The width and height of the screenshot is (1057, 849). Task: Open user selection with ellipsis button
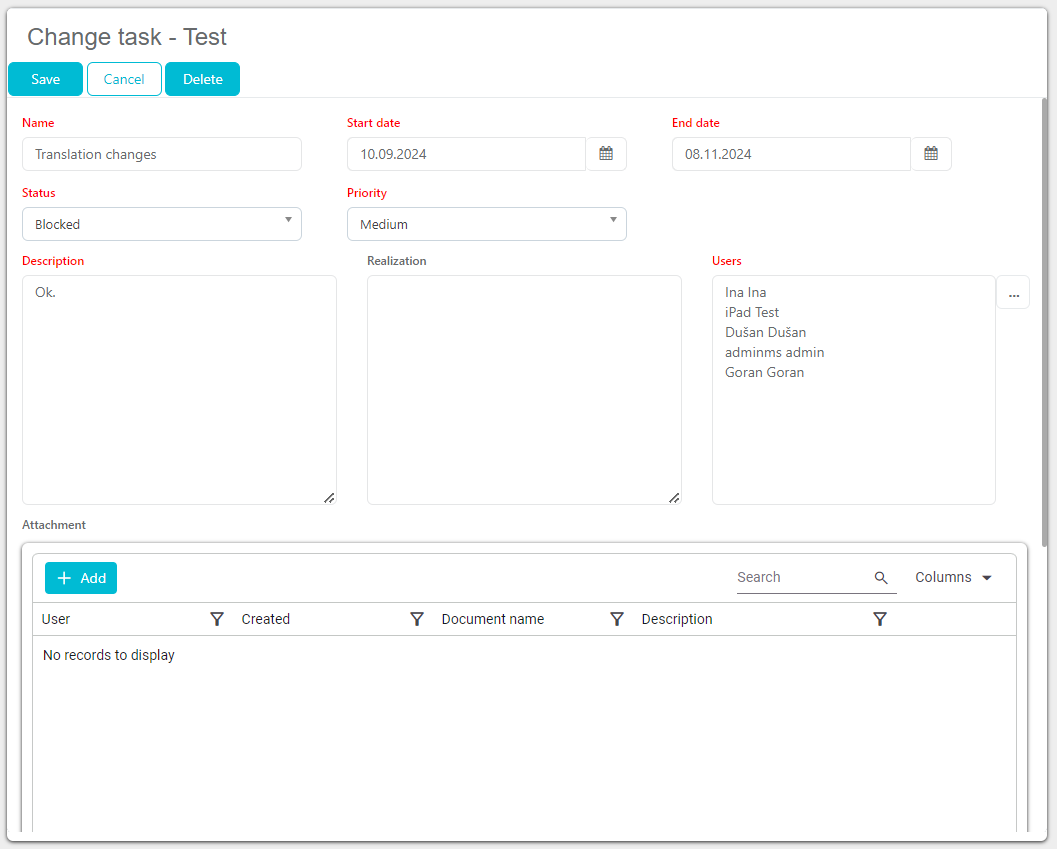[1013, 293]
